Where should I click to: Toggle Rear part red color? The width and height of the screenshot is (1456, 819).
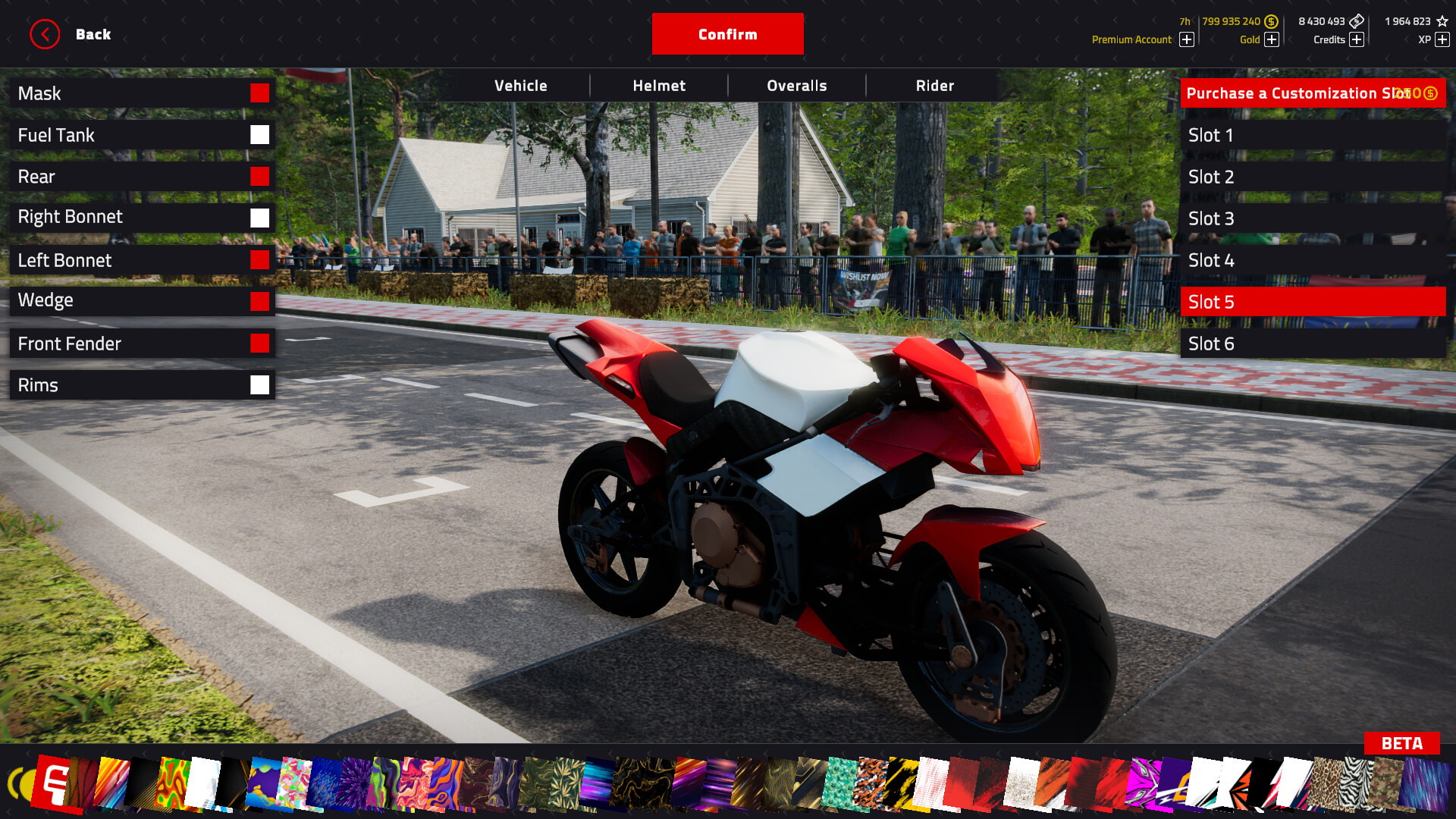click(x=260, y=176)
